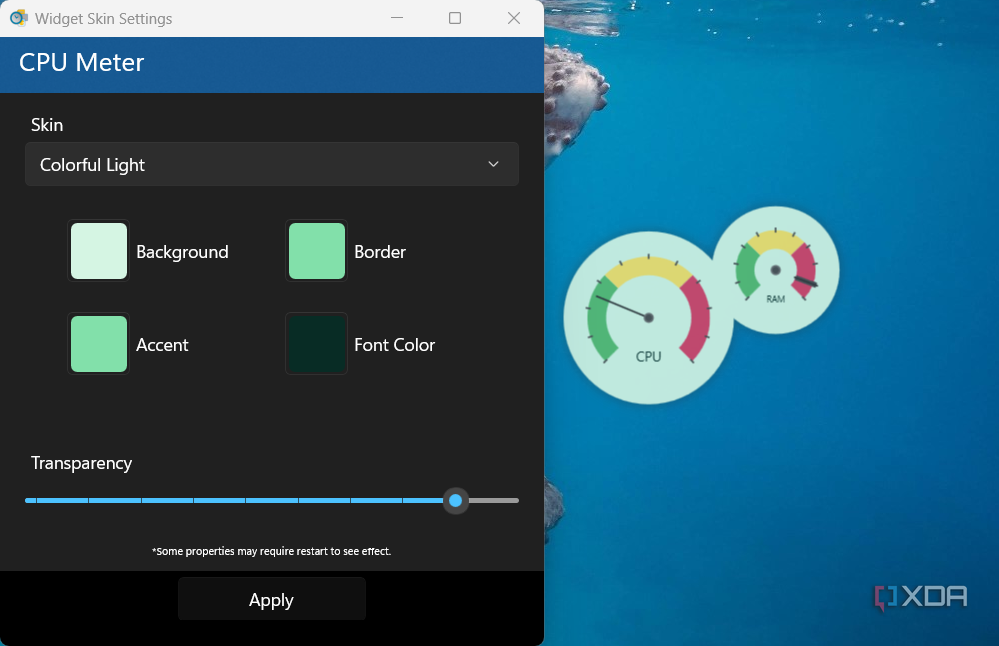
Task: Pick the Border color swatch
Action: pyautogui.click(x=317, y=251)
